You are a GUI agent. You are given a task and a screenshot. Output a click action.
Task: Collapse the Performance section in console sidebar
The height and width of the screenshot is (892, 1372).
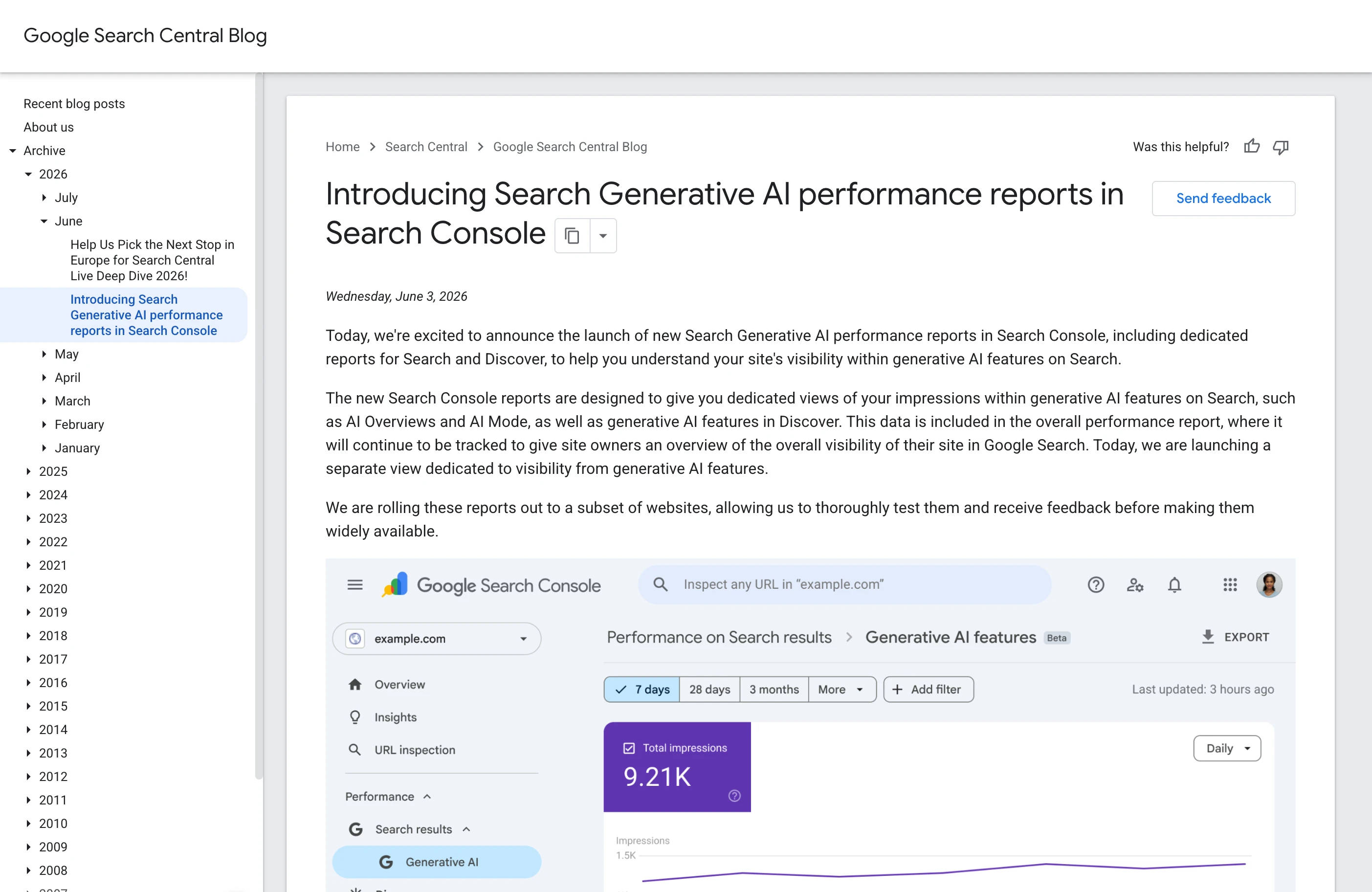(427, 796)
